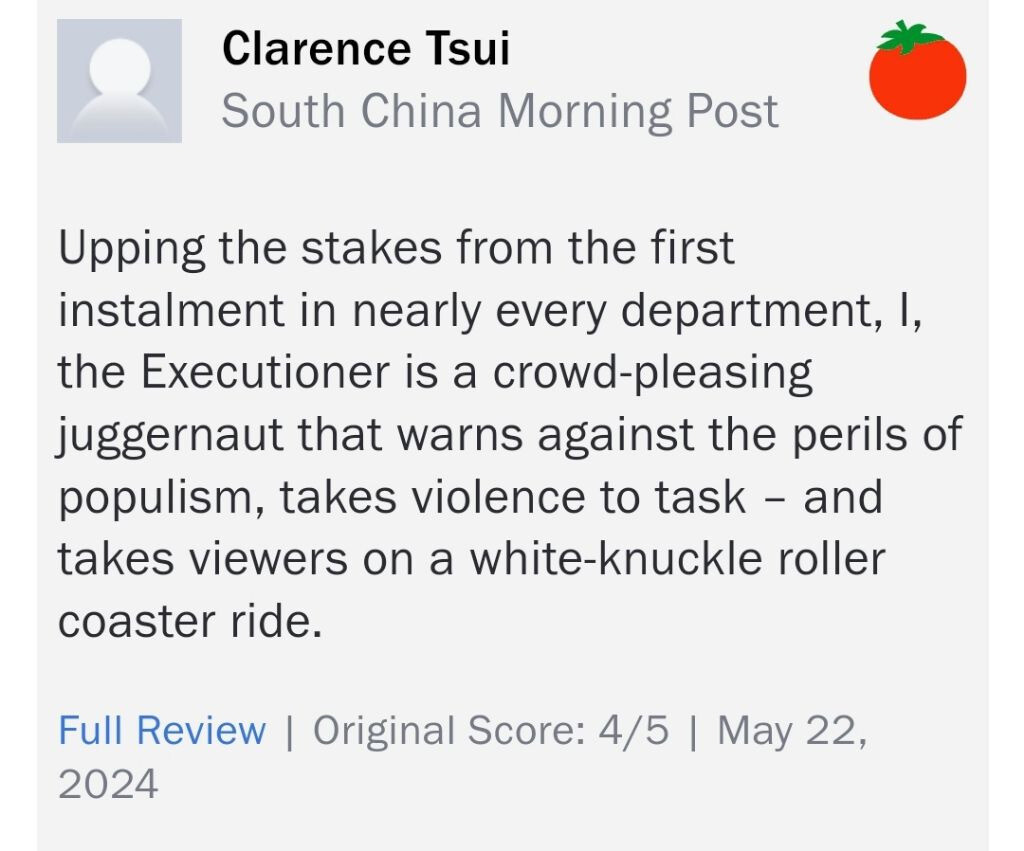Click the avatar's head silhouette
This screenshot has height=851, width=1024.
119,68
